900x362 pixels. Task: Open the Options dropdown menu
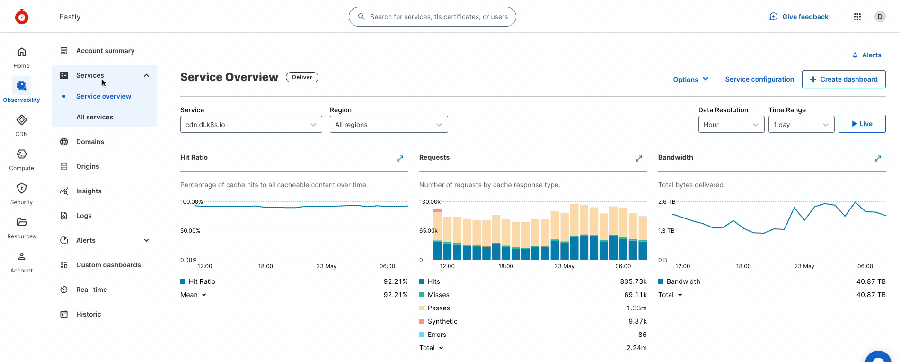tap(690, 80)
